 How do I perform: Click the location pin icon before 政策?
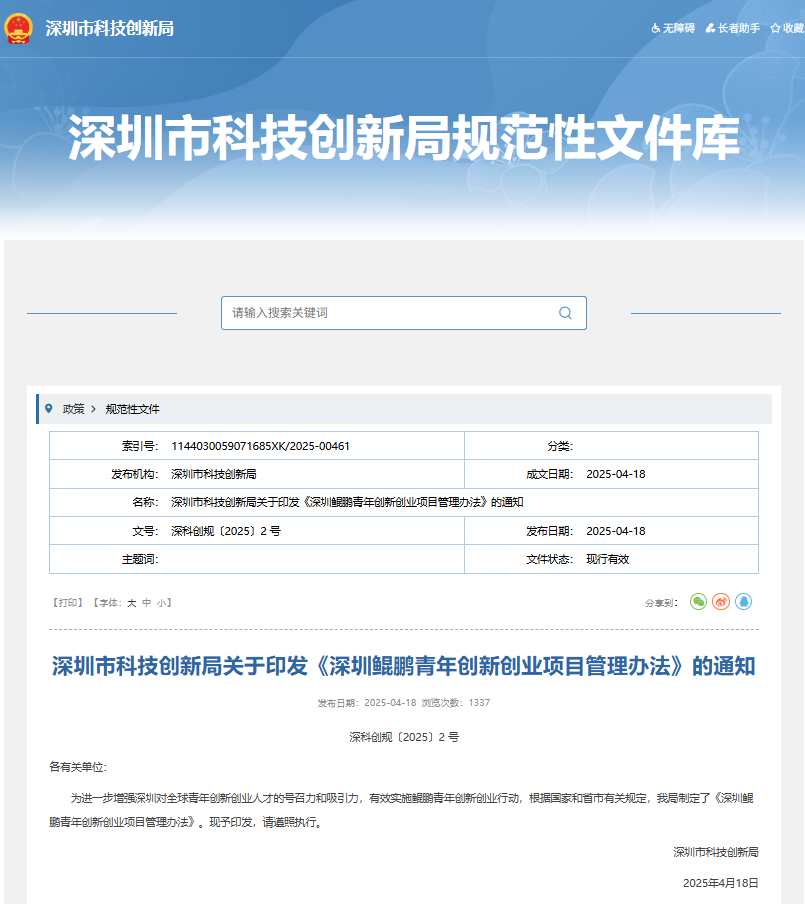point(49,409)
